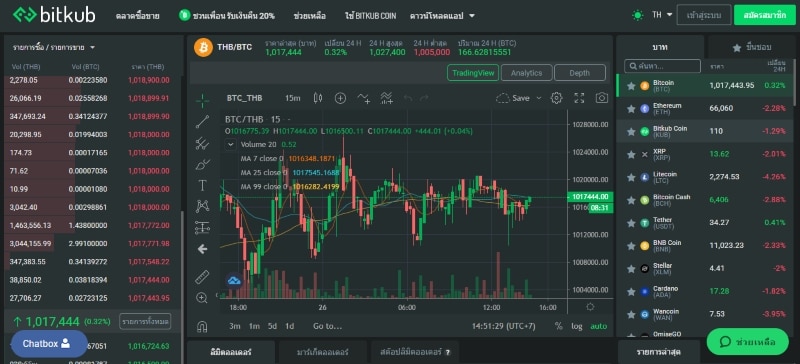Viewport: 800px width, 364px height.
Task: Switch to Analytics chart tab
Action: 527,73
